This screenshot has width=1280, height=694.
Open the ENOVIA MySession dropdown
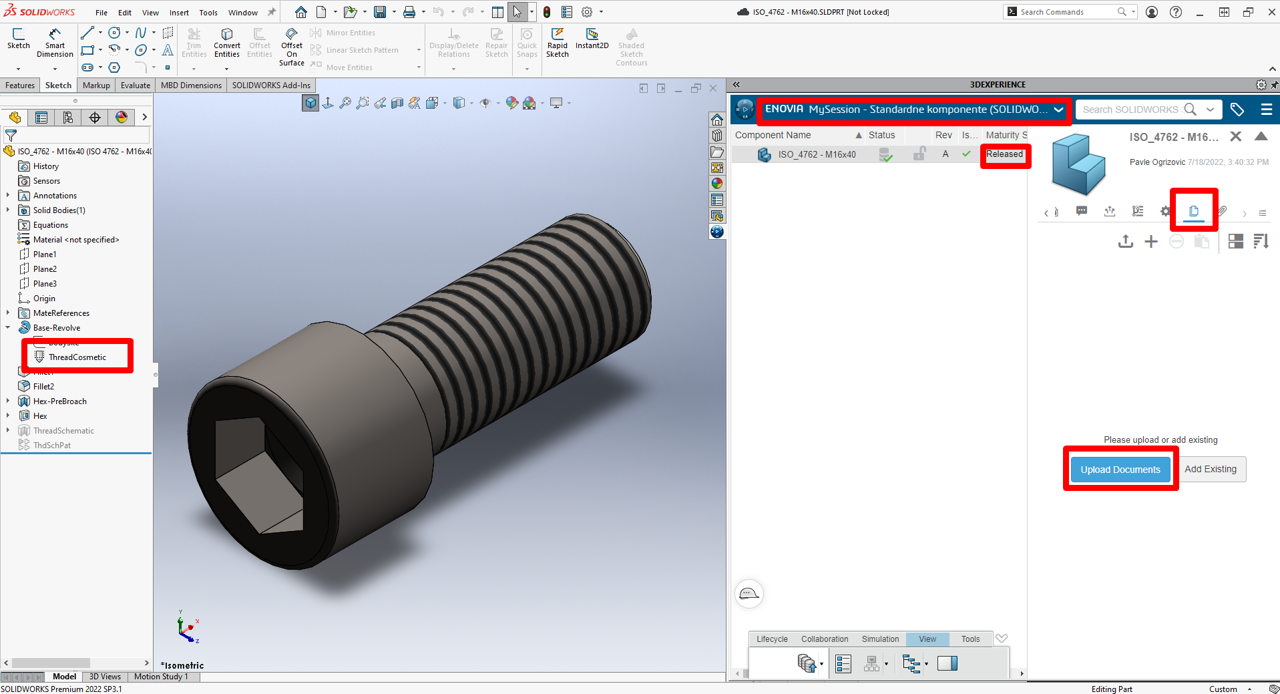pos(1058,109)
